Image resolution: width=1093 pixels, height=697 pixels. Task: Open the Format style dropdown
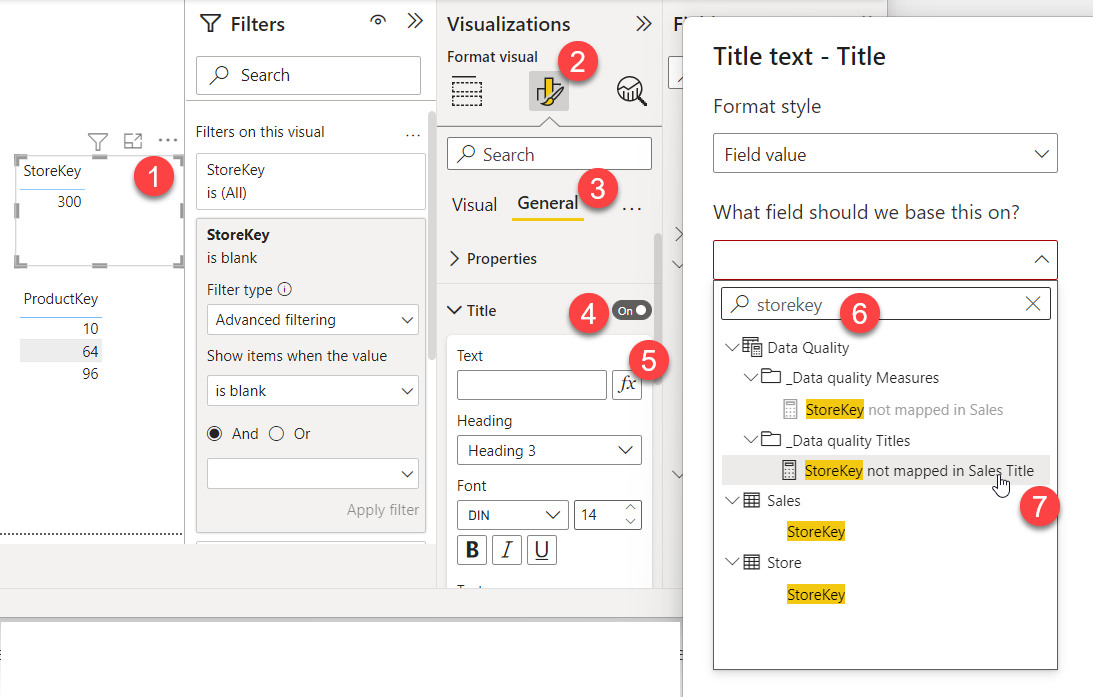(885, 154)
